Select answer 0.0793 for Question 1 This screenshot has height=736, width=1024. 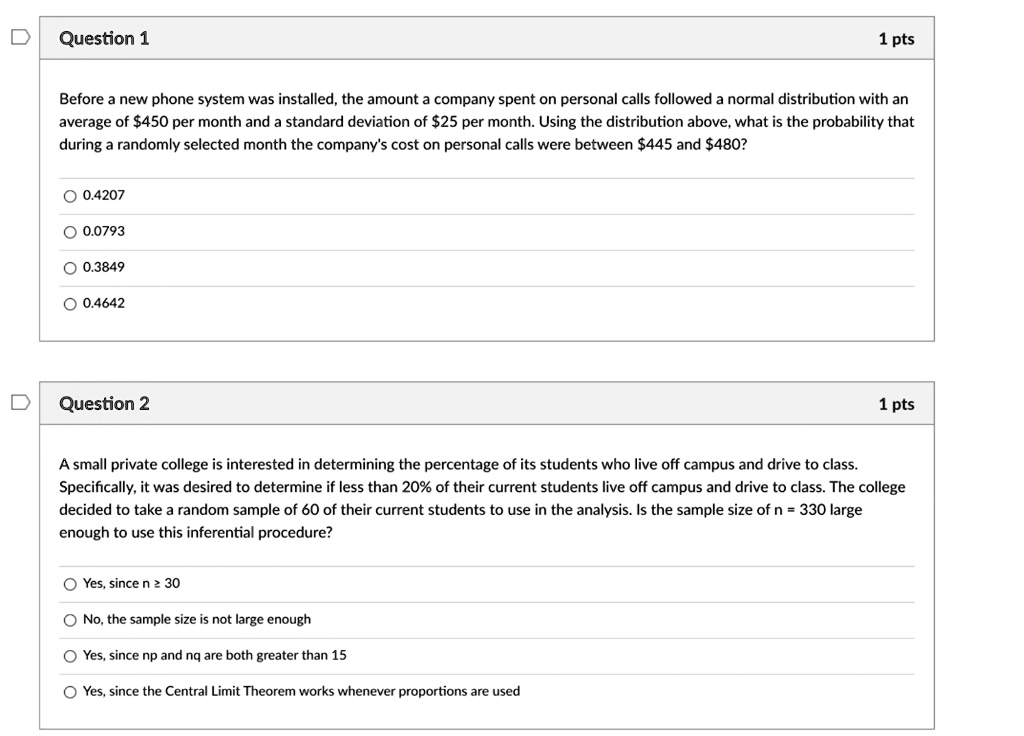(69, 232)
